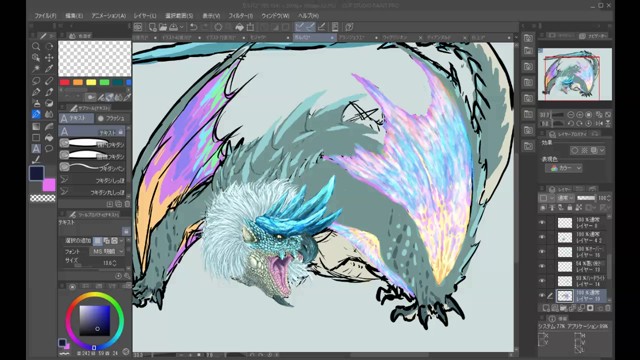The width and height of the screenshot is (640, 360).
Task: Click the Lock layer padlock icon
Action: click(569, 208)
